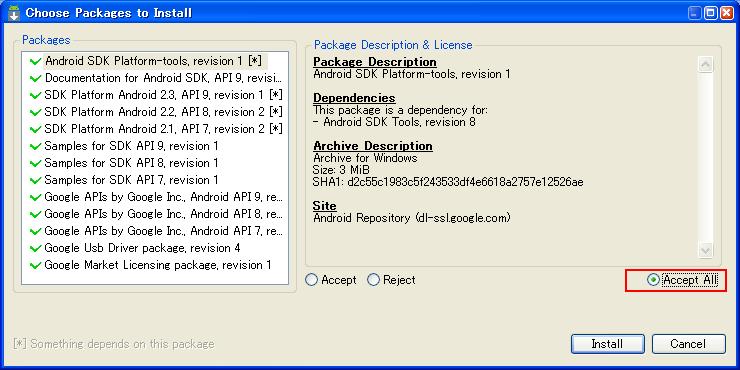Click the description scrollbar up arrow
Image resolution: width=740 pixels, height=370 pixels.
[x=706, y=64]
